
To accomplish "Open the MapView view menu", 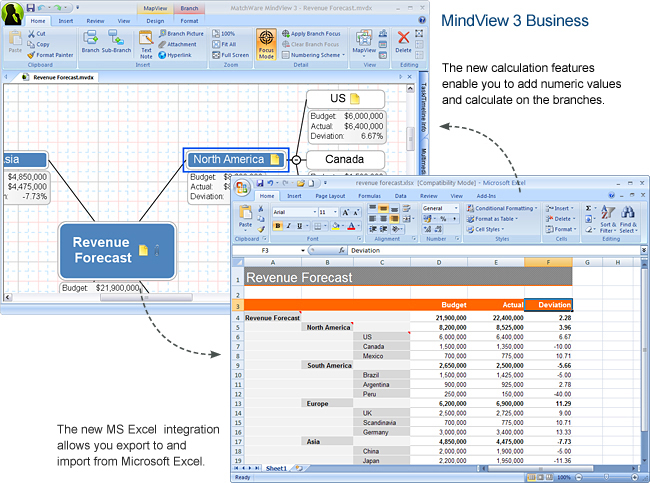I will click(364, 44).
